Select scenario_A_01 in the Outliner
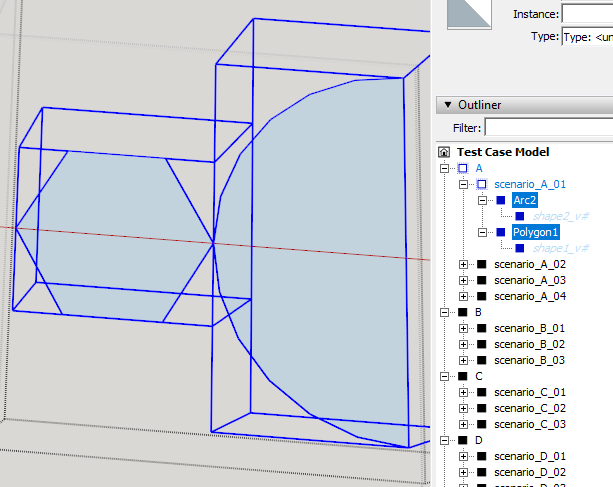Image resolution: width=613 pixels, height=487 pixels. tap(530, 184)
